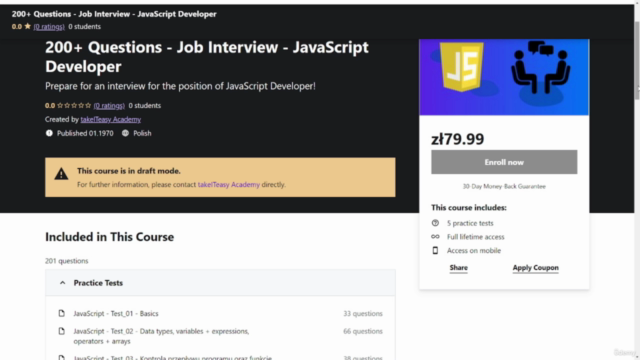Click the '201 questions' text
The image size is (640, 360).
point(67,261)
